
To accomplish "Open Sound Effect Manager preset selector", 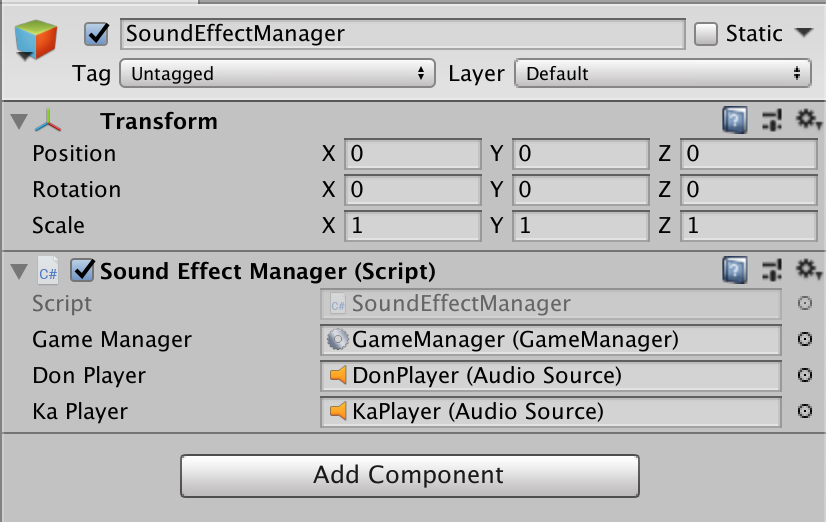I will point(772,271).
